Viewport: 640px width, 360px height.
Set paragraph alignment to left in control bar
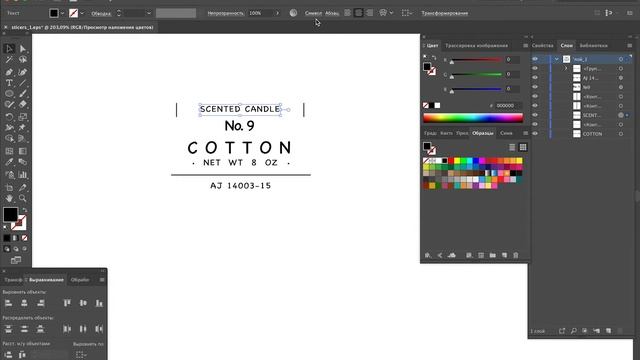tap(347, 13)
